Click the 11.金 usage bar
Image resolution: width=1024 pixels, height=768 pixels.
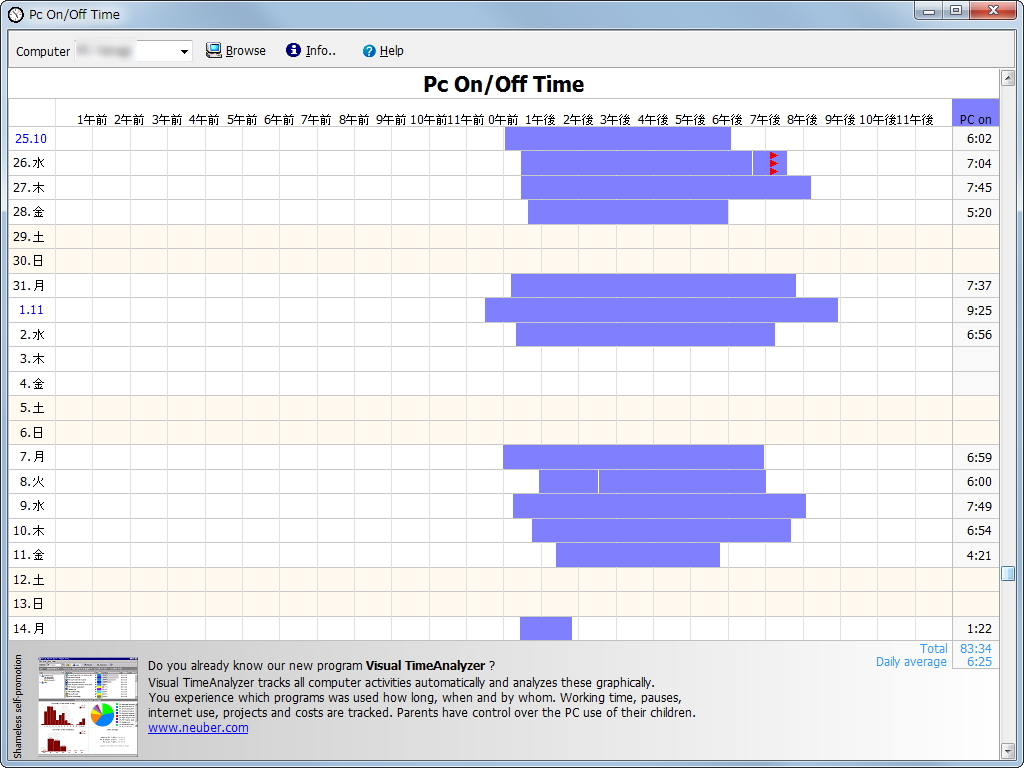pyautogui.click(x=637, y=555)
